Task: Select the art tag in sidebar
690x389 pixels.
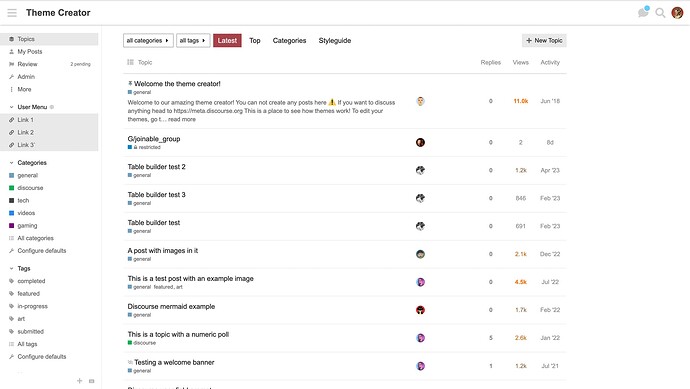Action: coord(49,319)
